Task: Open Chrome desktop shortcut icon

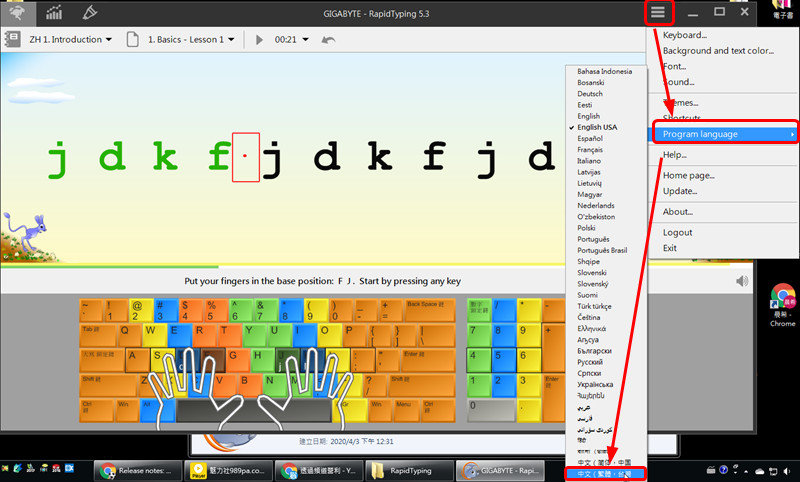Action: [783, 305]
